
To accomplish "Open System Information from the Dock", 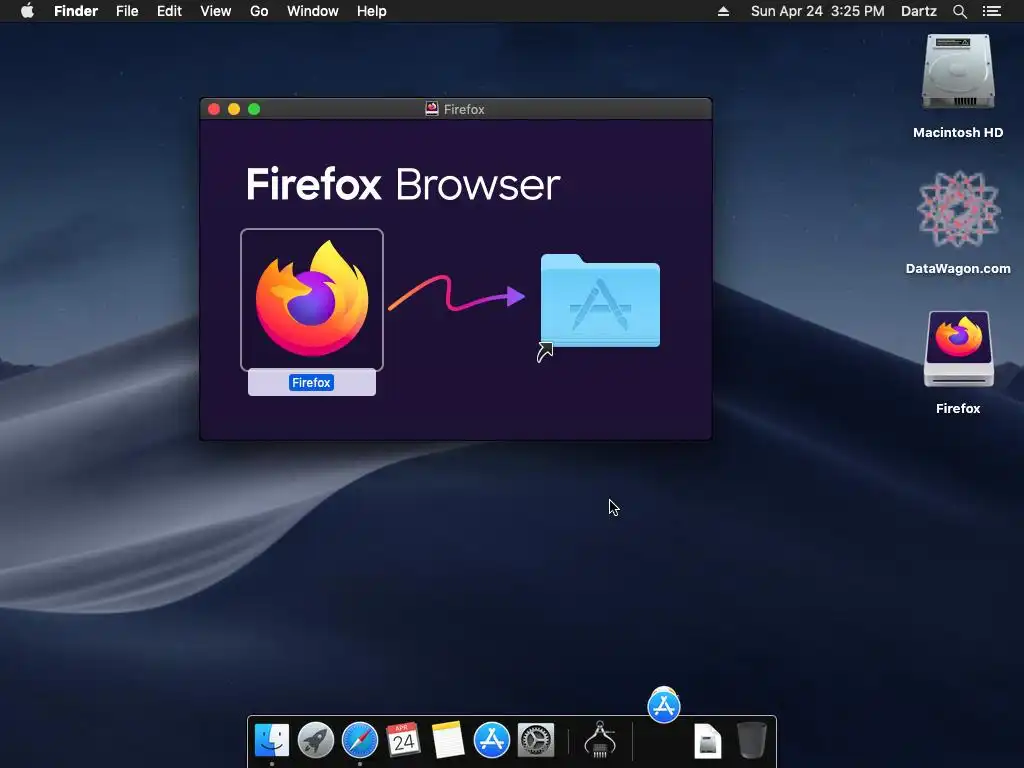I will tap(600, 739).
